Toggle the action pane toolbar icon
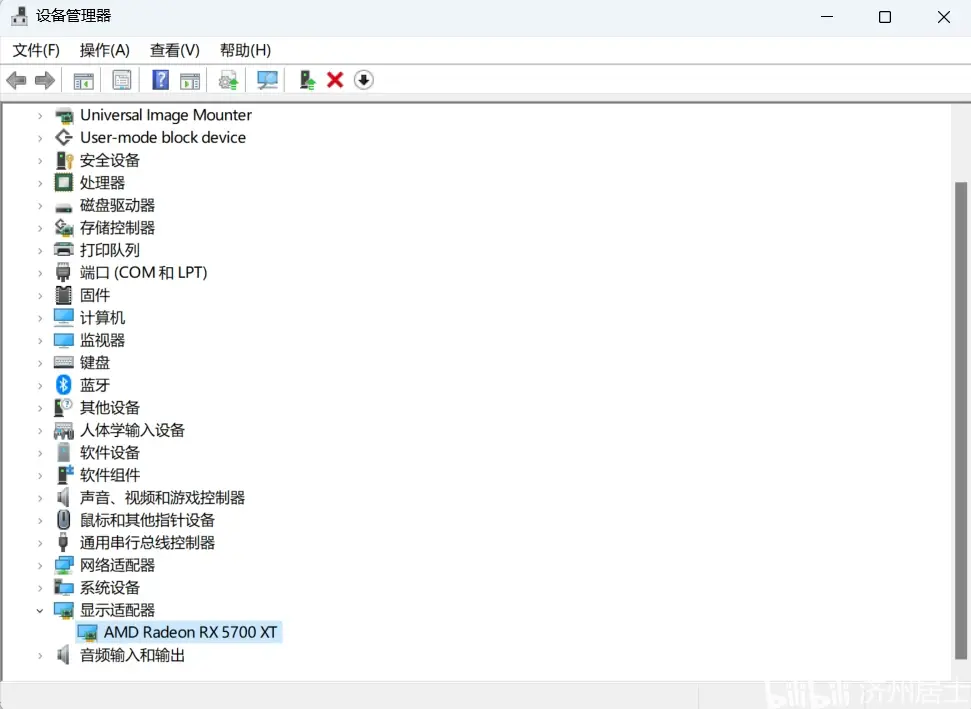 (189, 80)
